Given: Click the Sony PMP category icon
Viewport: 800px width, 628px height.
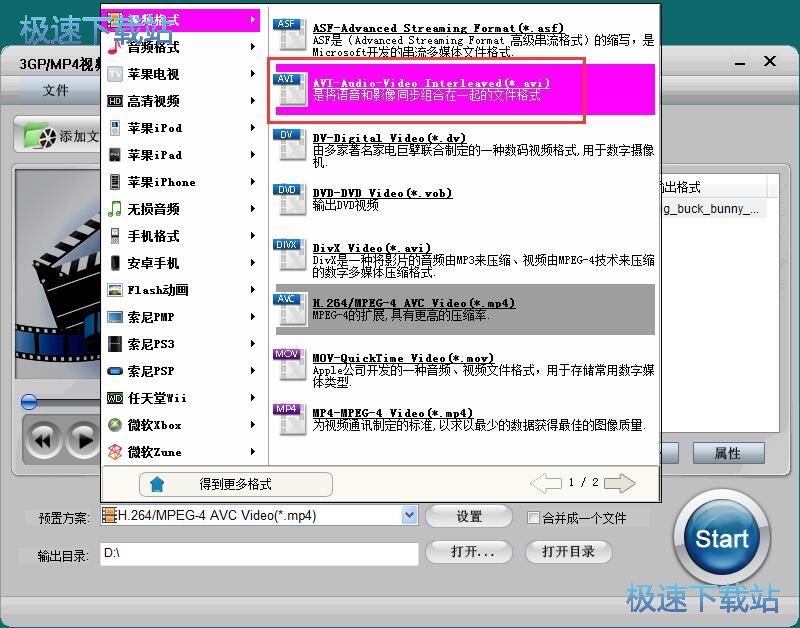Looking at the screenshot, I should coord(115,317).
